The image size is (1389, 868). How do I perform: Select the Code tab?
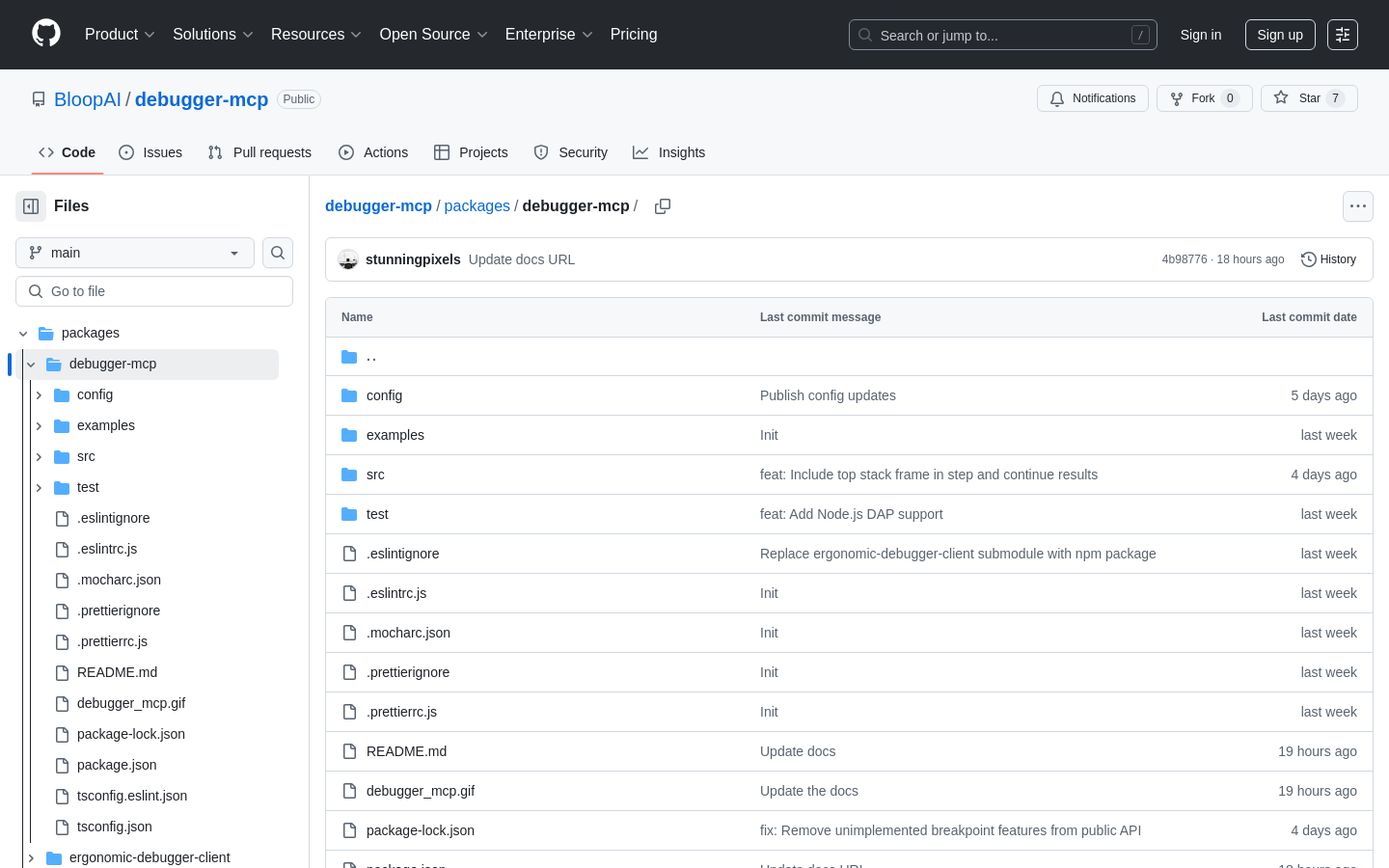pyautogui.click(x=67, y=152)
